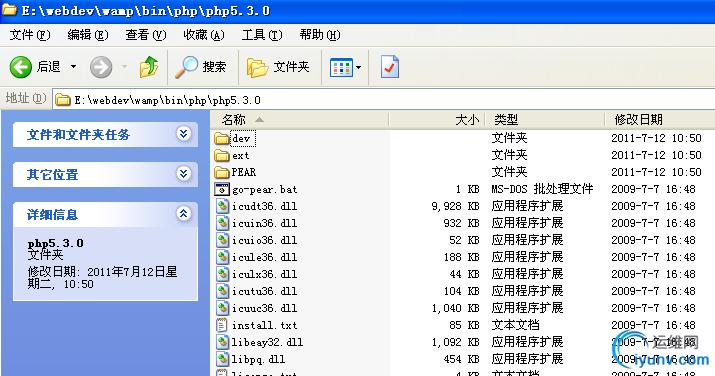The width and height of the screenshot is (715, 376).
Task: Click the 'iculx36.dll' file name
Action: [265, 274]
